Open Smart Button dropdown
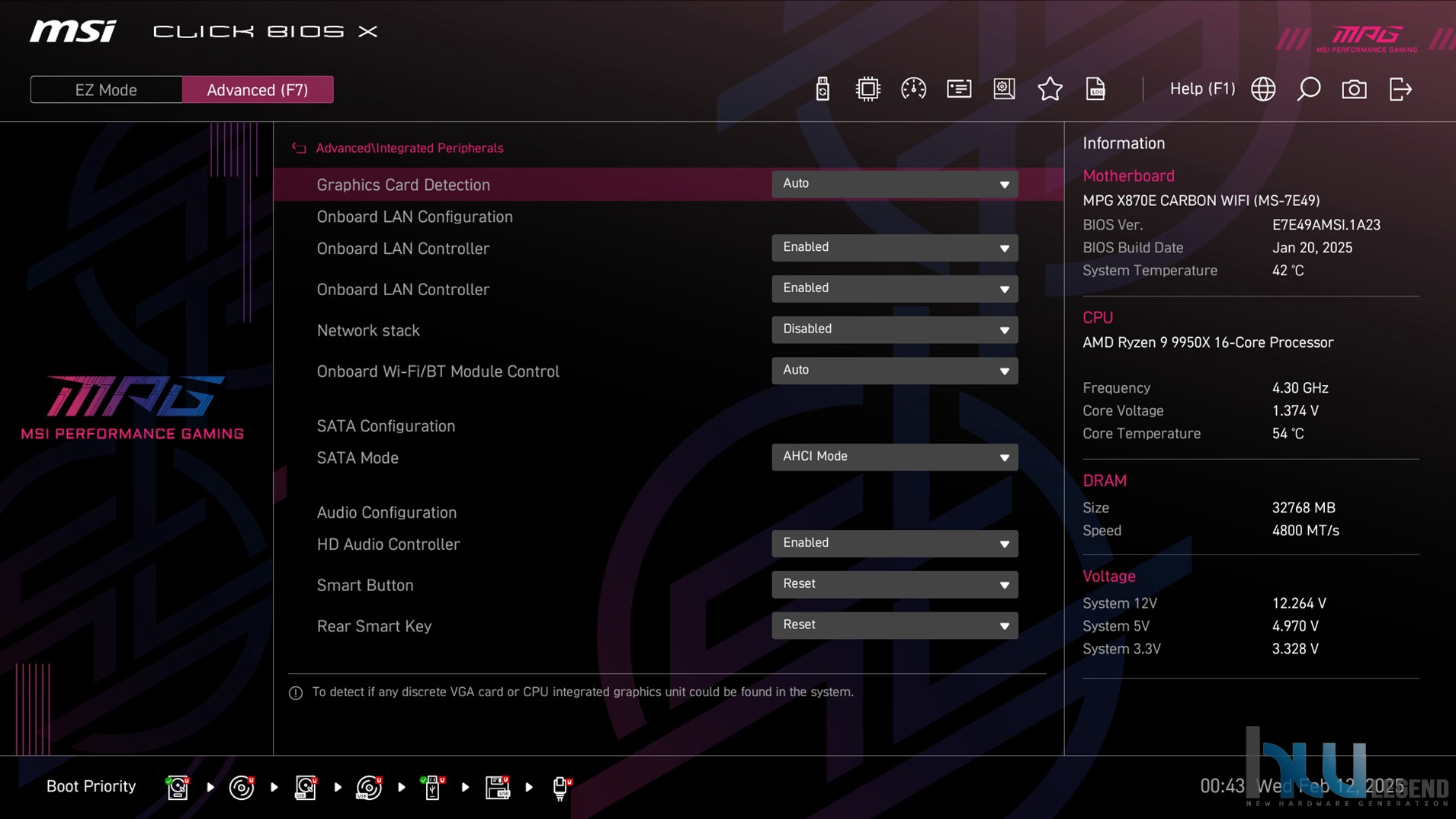 (x=894, y=584)
